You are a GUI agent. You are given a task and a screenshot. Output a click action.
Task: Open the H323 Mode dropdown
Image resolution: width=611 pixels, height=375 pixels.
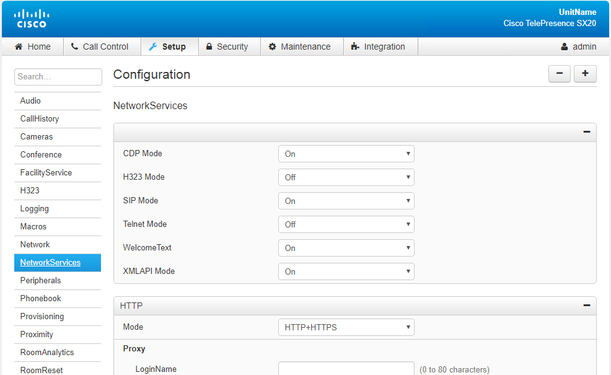[346, 177]
